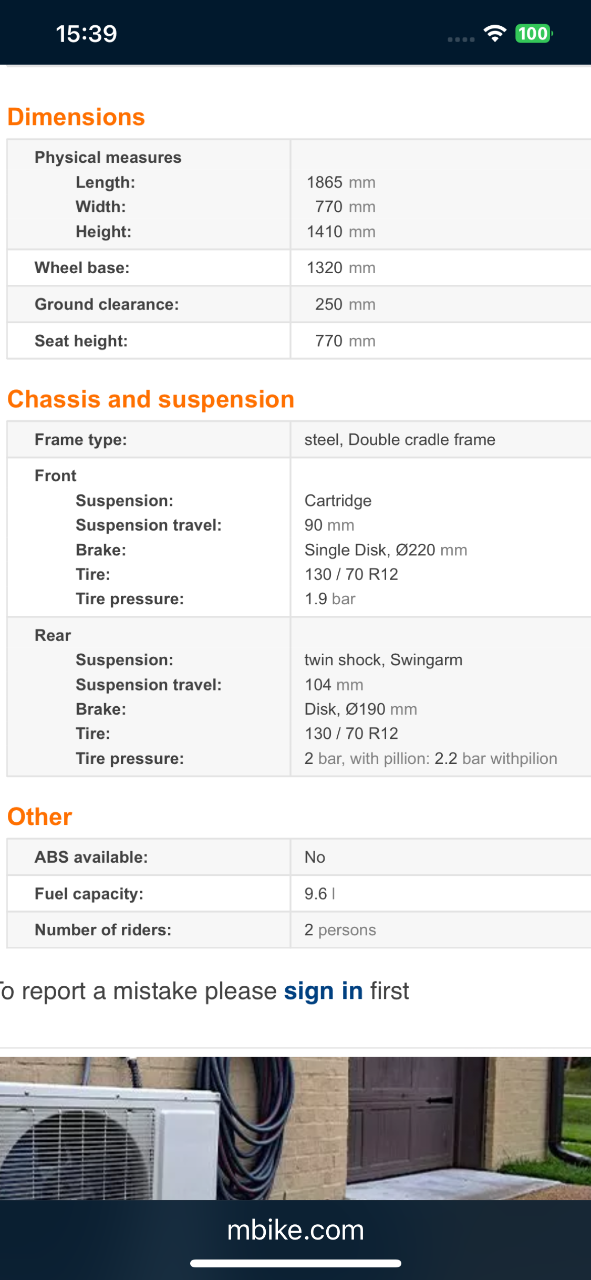This screenshot has height=1280, width=591.
Task: Tap the battery indicator showing 100
Action: [534, 34]
